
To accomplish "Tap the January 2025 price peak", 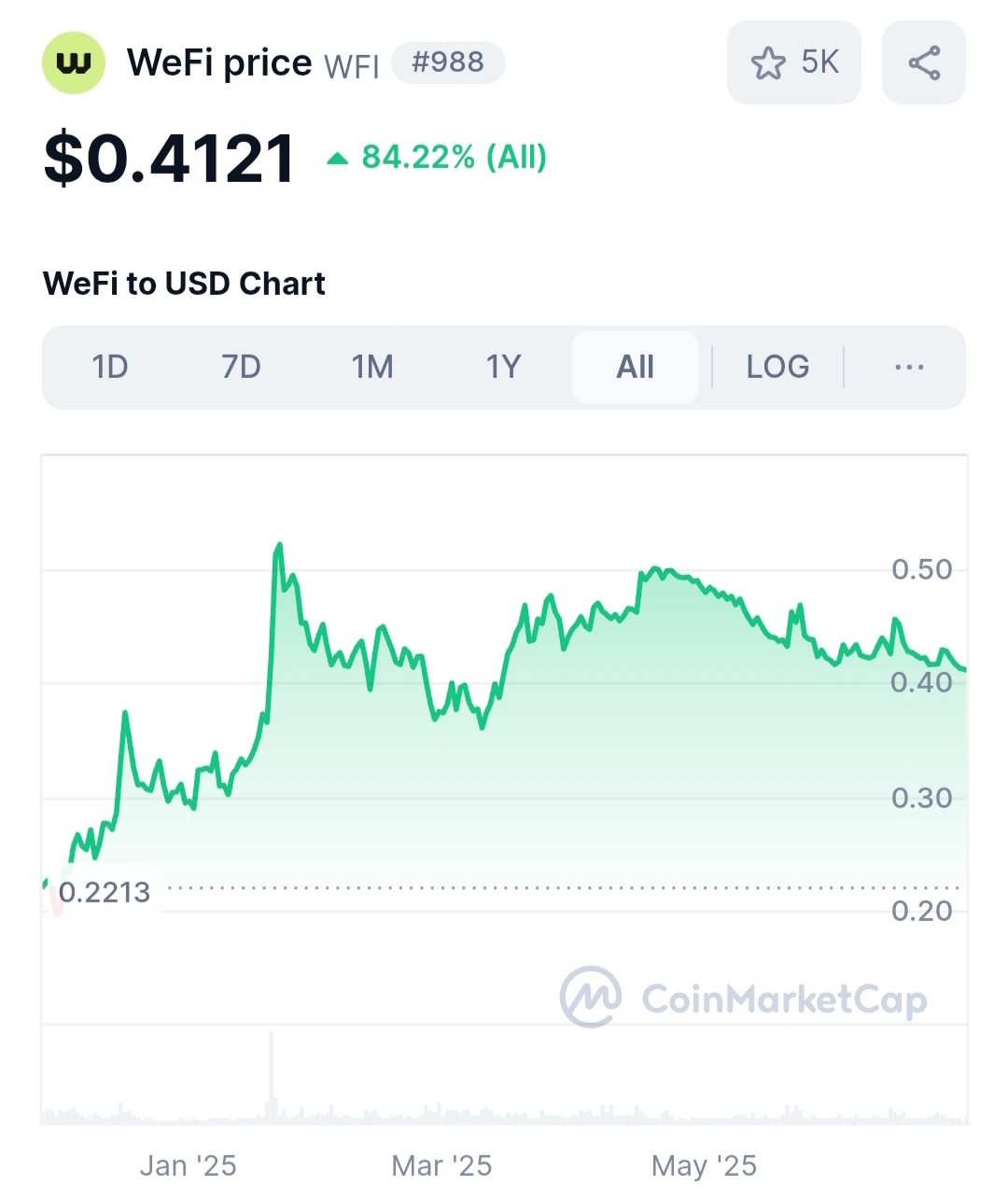I will click(x=278, y=546).
